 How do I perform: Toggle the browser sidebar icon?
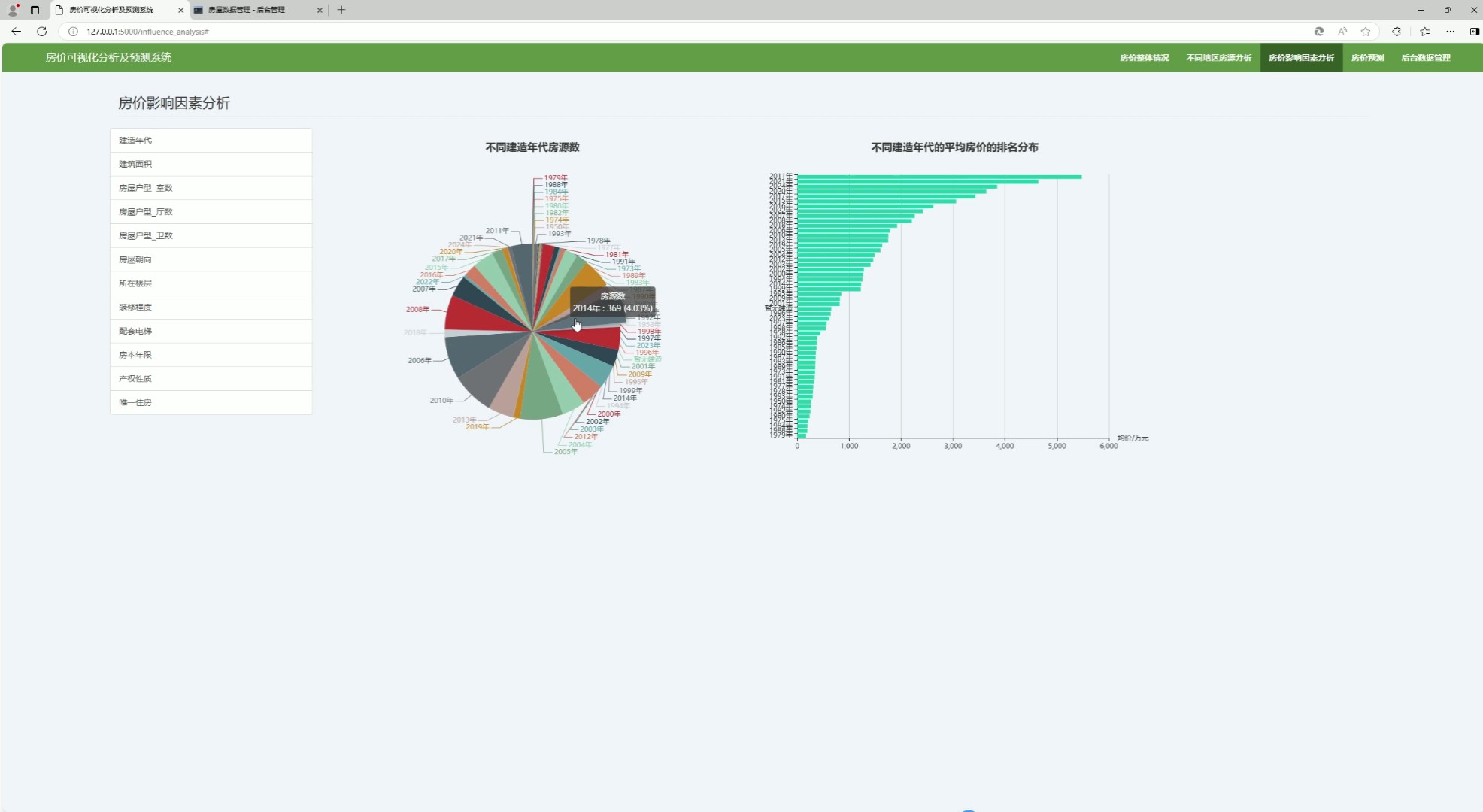point(1474,32)
